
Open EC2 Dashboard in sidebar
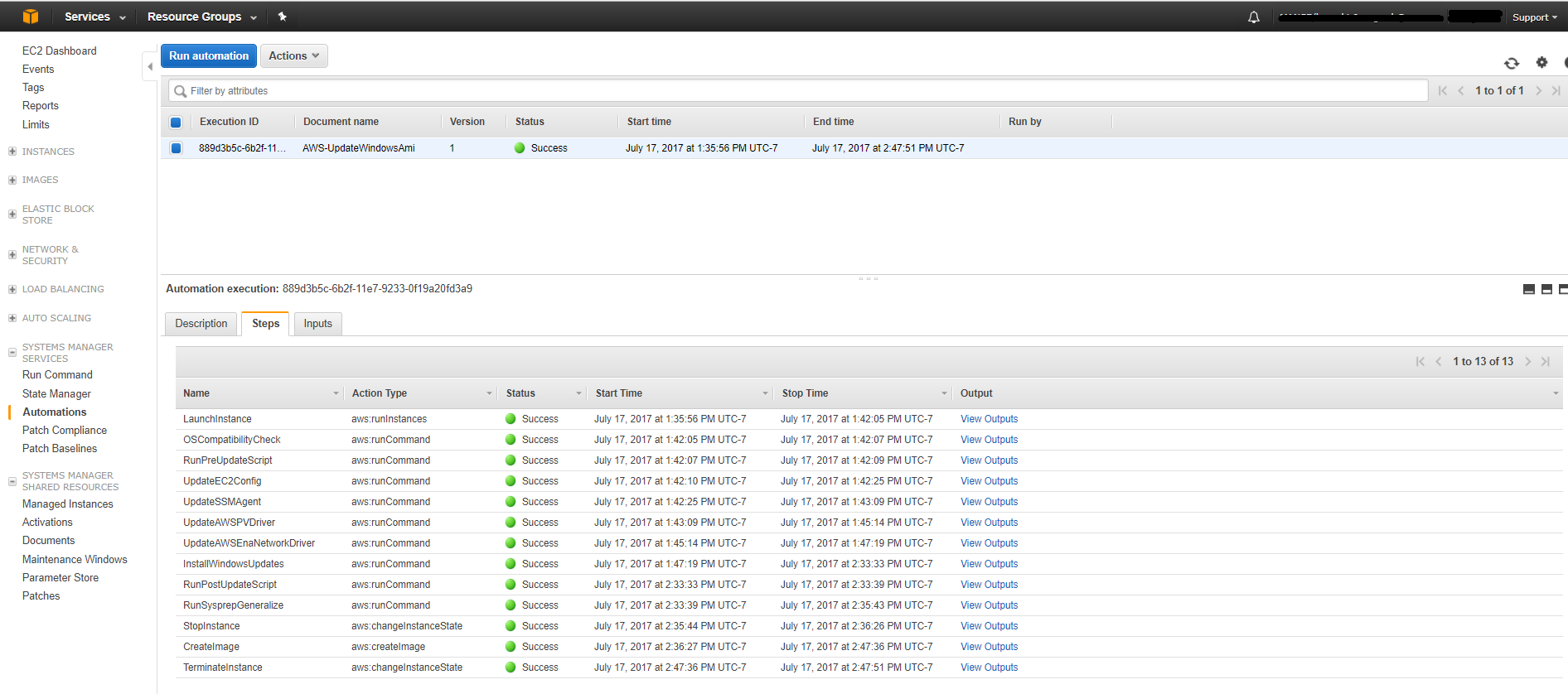click(x=60, y=51)
